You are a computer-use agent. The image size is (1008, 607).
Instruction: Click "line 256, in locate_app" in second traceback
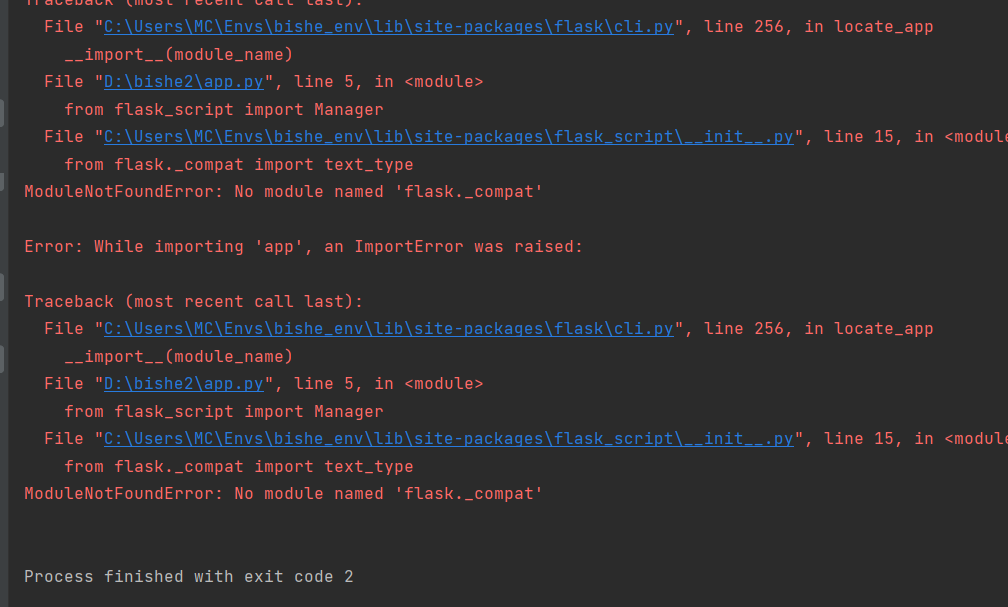pyautogui.click(x=818, y=329)
